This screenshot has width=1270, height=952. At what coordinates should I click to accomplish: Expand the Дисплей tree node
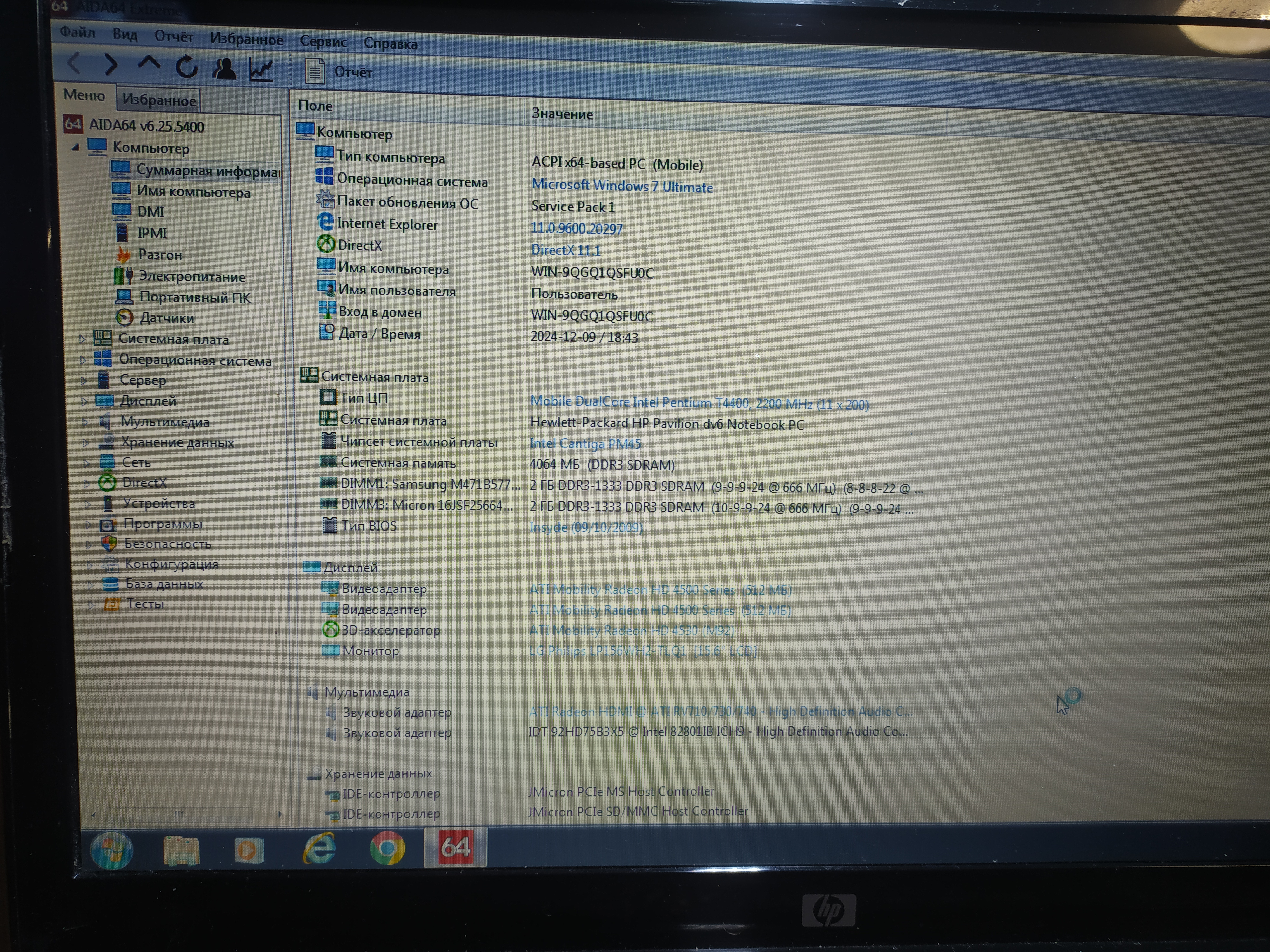(x=84, y=401)
